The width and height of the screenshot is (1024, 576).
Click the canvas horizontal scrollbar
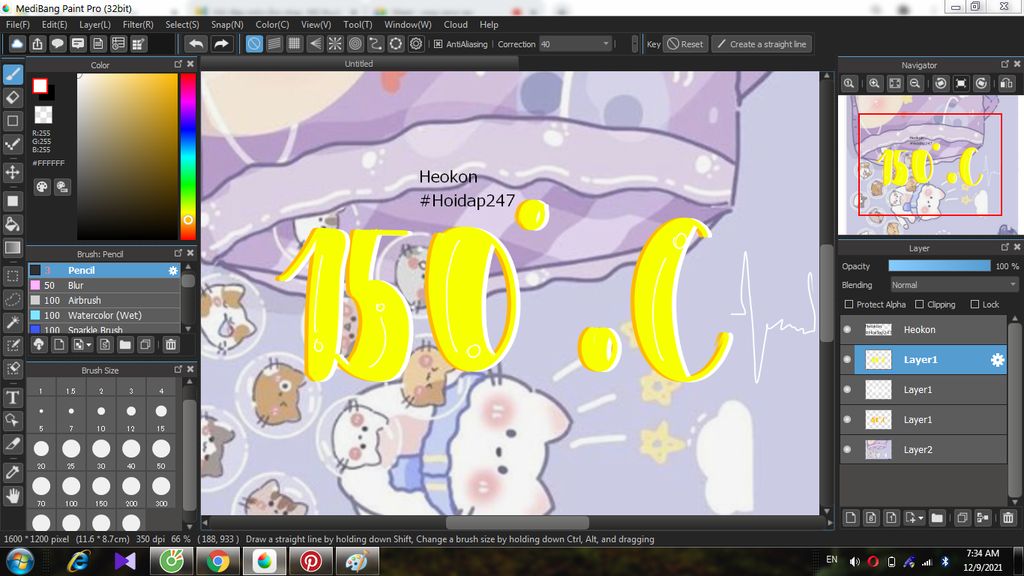[515, 522]
